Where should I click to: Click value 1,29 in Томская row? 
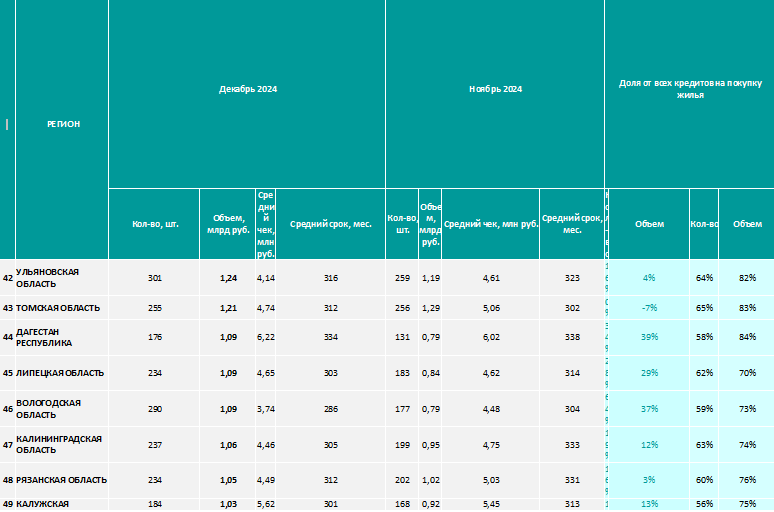tap(430, 308)
